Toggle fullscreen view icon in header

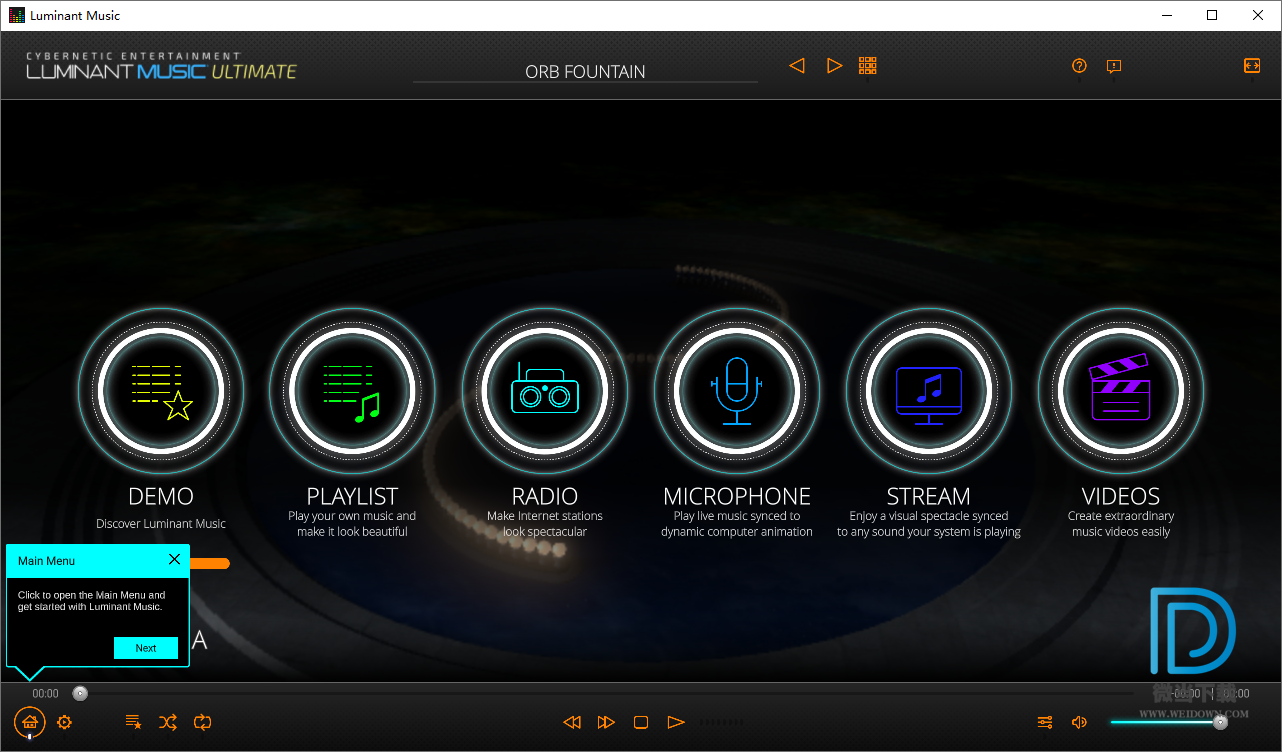(1252, 65)
